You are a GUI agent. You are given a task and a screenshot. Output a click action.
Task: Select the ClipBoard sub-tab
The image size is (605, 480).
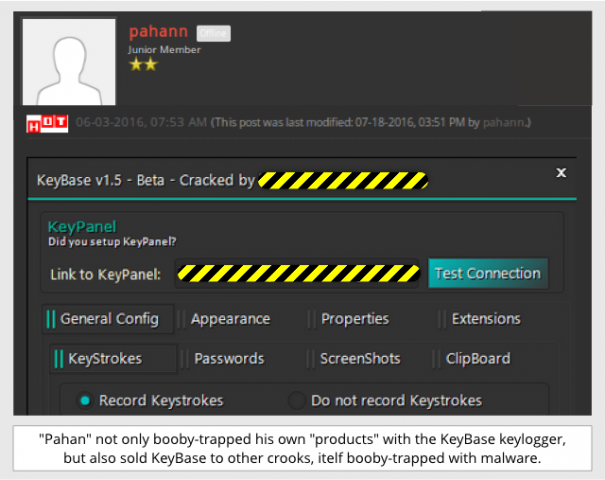477,358
